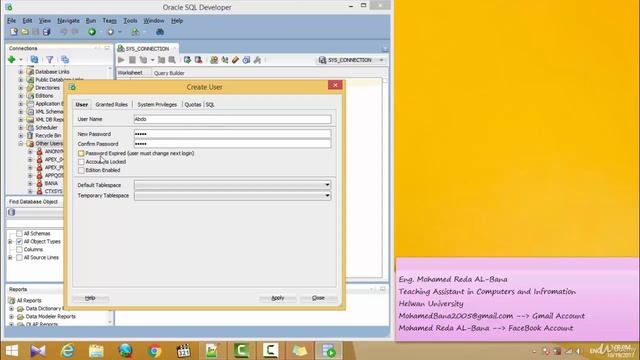Open Visual Studio from the taskbar
This screenshot has height=360, width=640.
click(x=38, y=351)
